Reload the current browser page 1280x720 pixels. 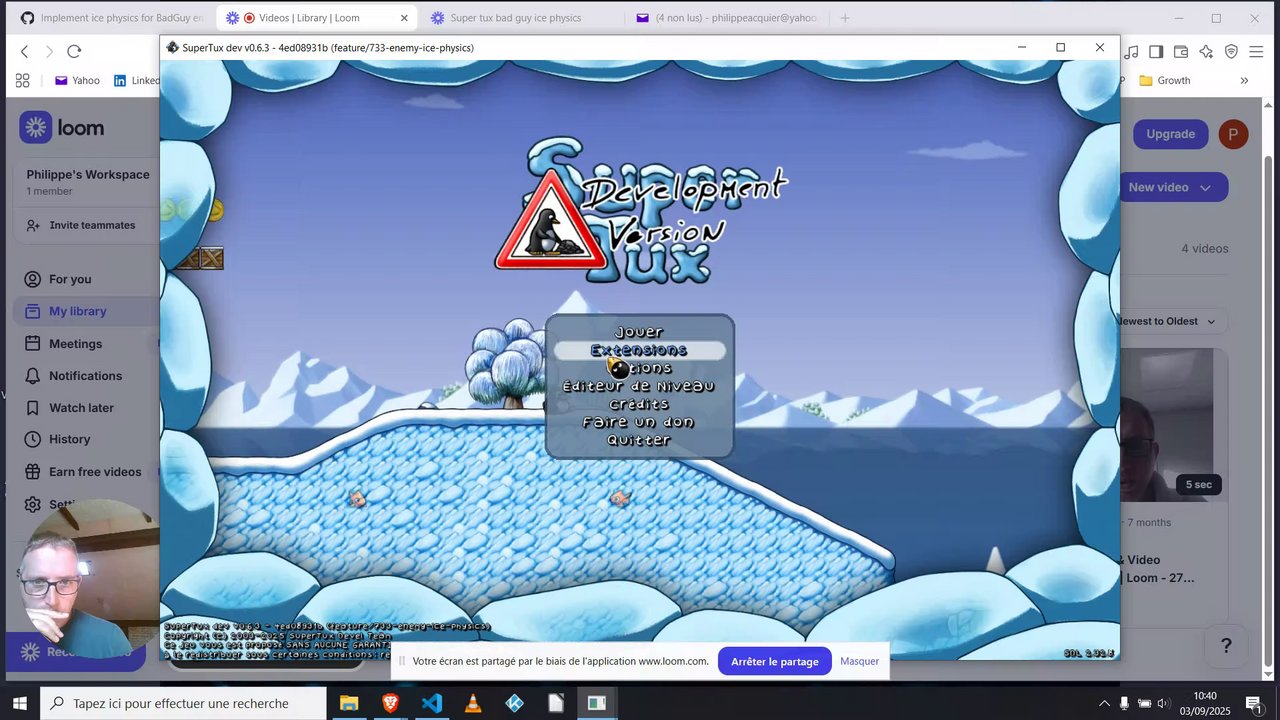(74, 51)
